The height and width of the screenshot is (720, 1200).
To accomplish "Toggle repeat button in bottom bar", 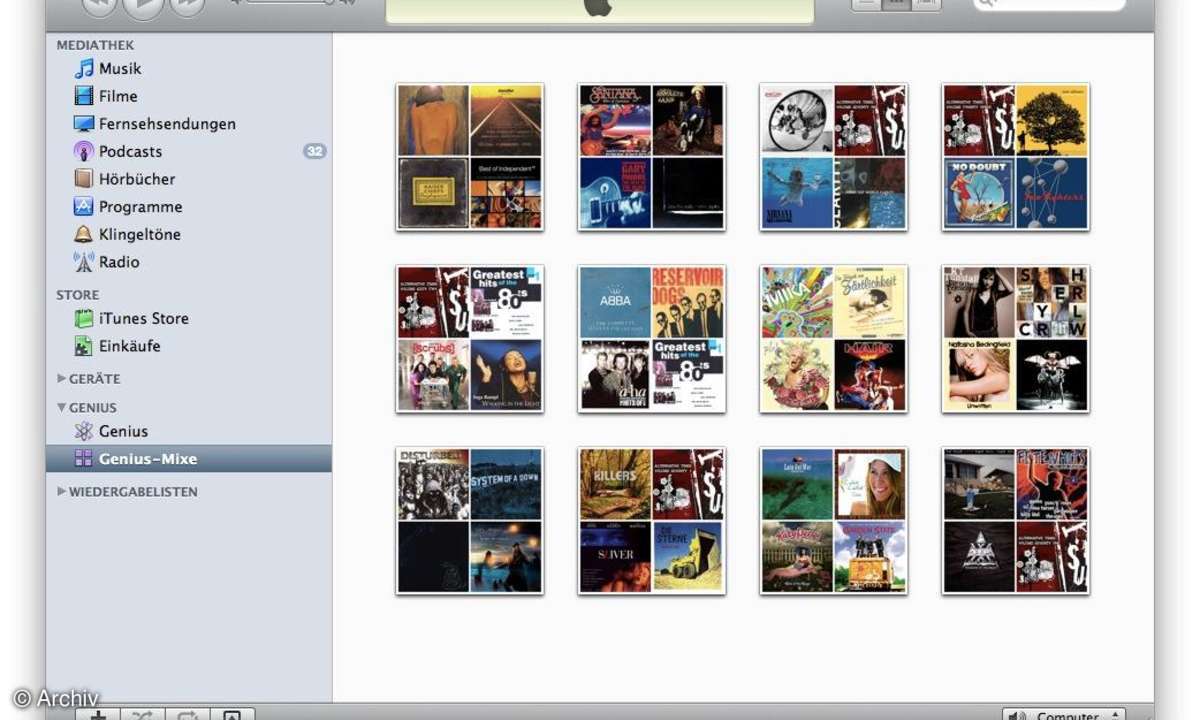I will pyautogui.click(x=188, y=714).
